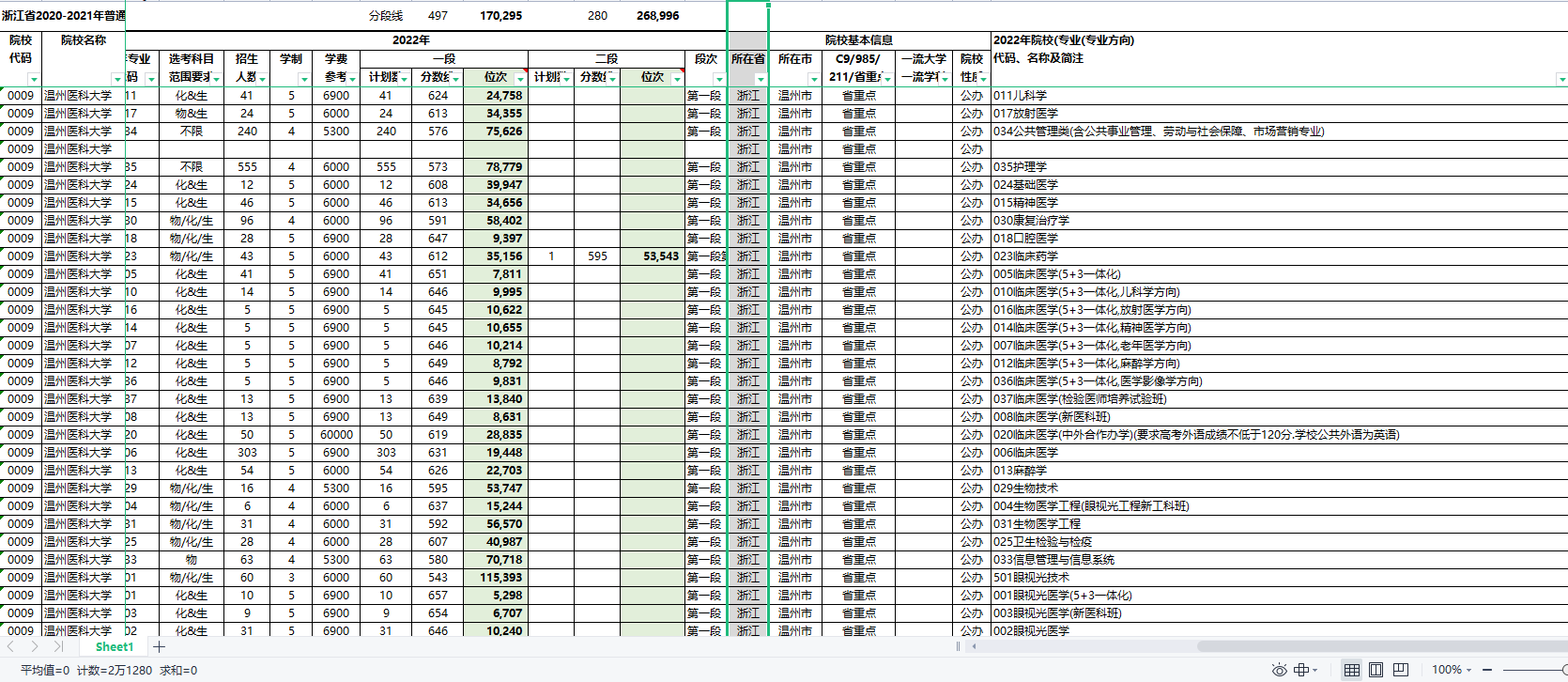The height and width of the screenshot is (682, 1568).
Task: Select the 分段线 label cell
Action: [x=386, y=16]
